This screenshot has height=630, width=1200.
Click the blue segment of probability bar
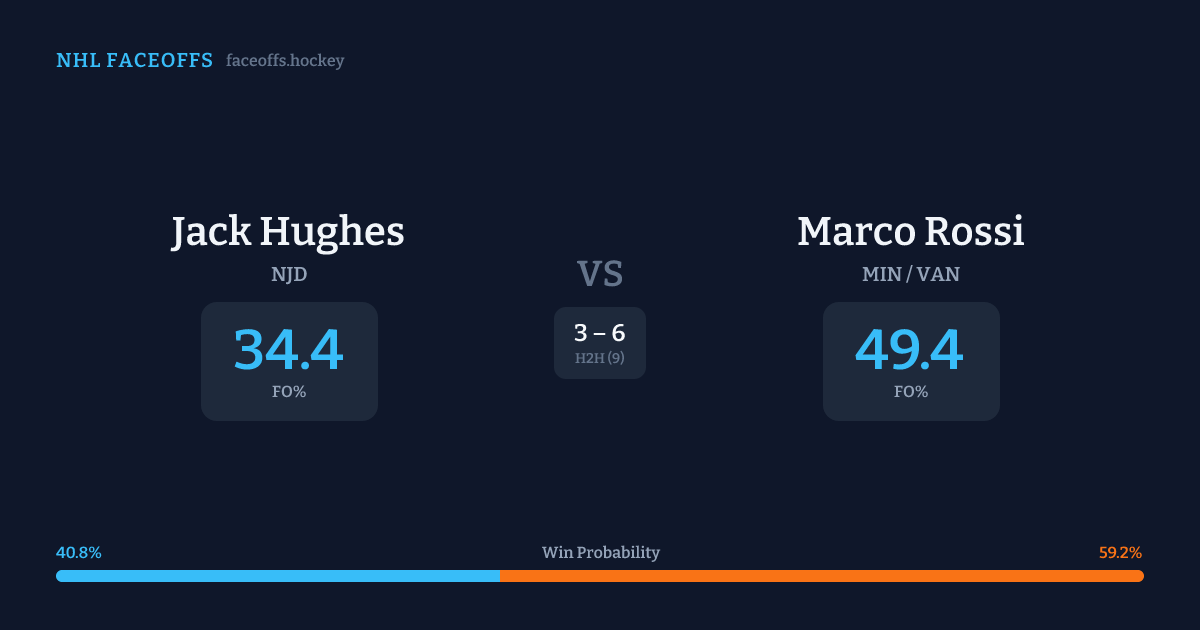tap(278, 576)
